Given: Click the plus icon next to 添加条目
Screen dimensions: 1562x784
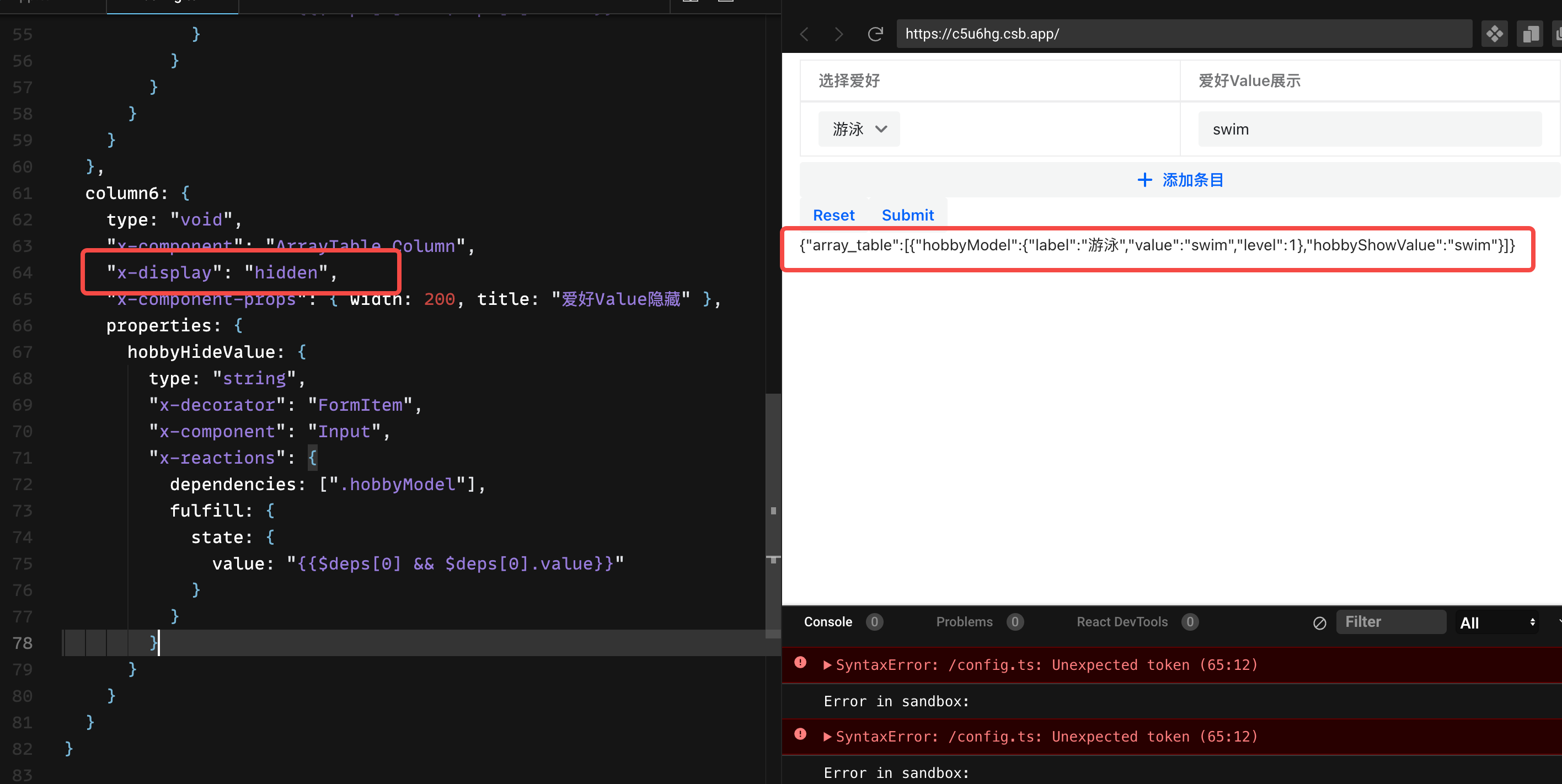Looking at the screenshot, I should pyautogui.click(x=1145, y=180).
